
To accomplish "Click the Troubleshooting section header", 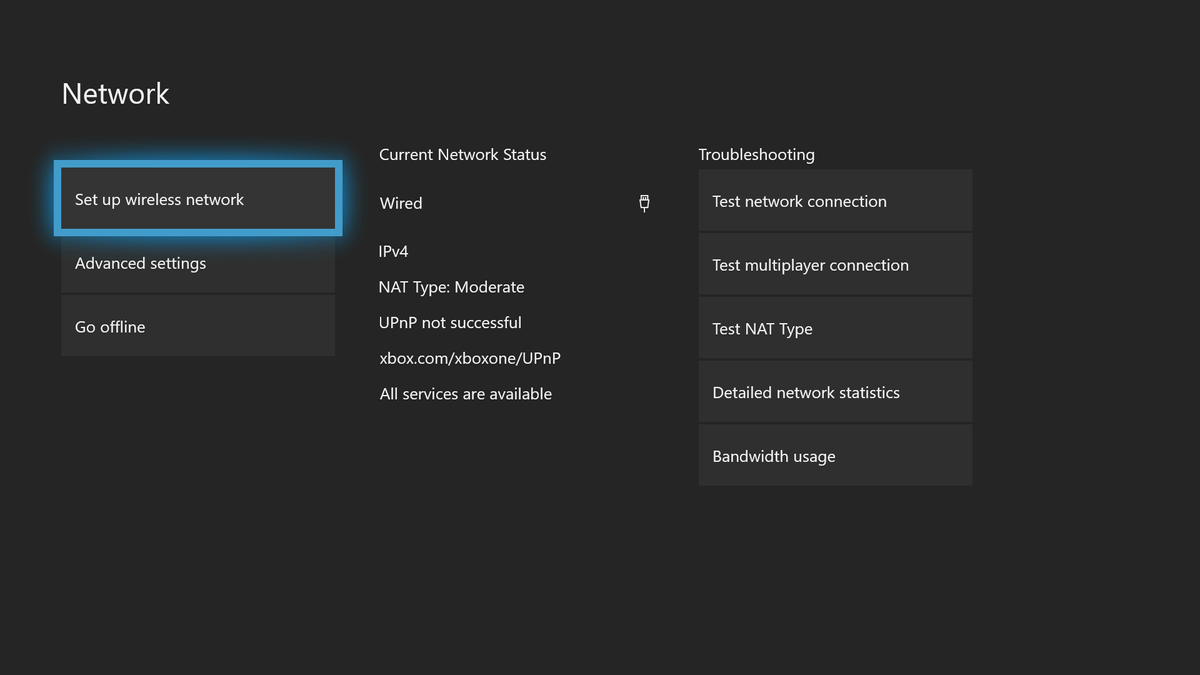I will (x=756, y=154).
